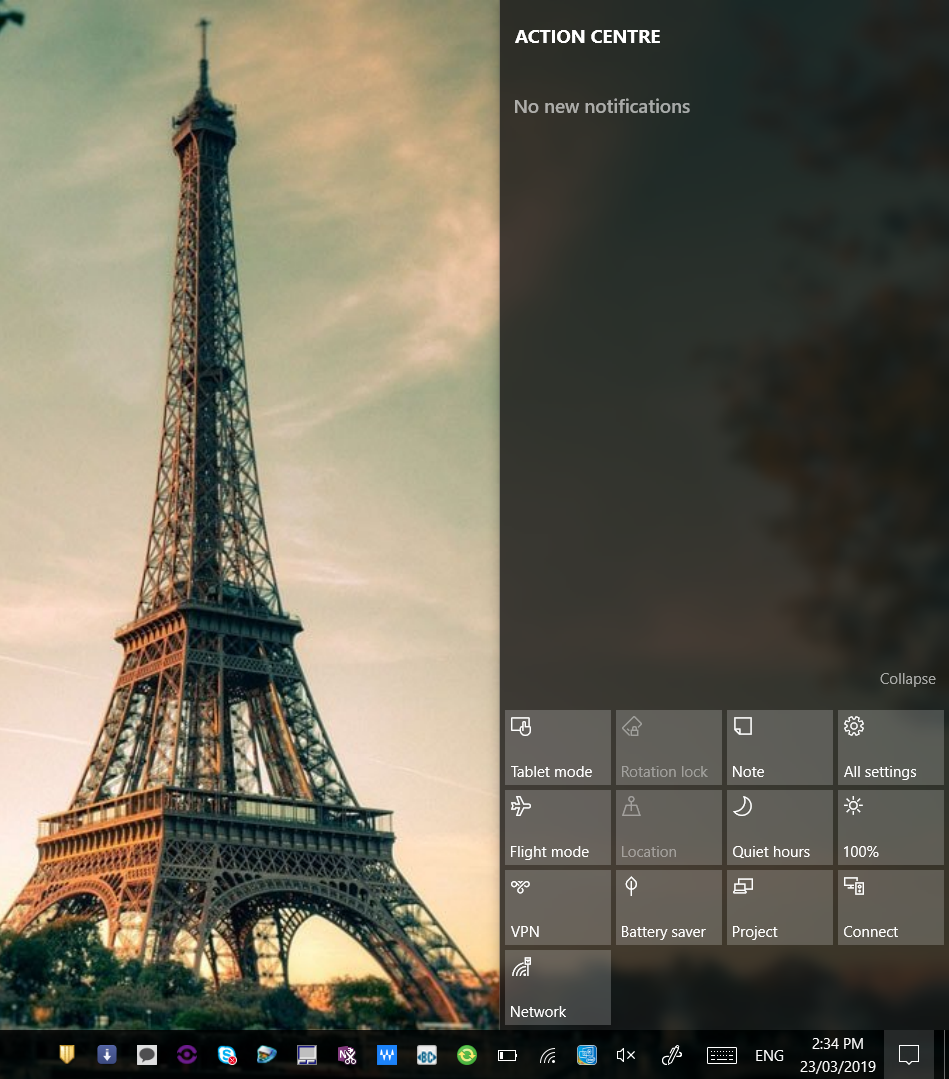Open the Network quick action tile

(557, 987)
